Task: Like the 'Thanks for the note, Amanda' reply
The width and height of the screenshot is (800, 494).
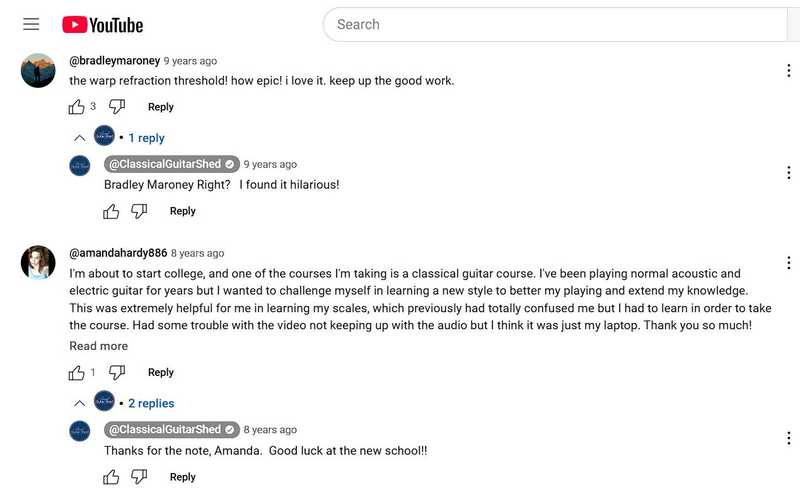Action: [111, 477]
